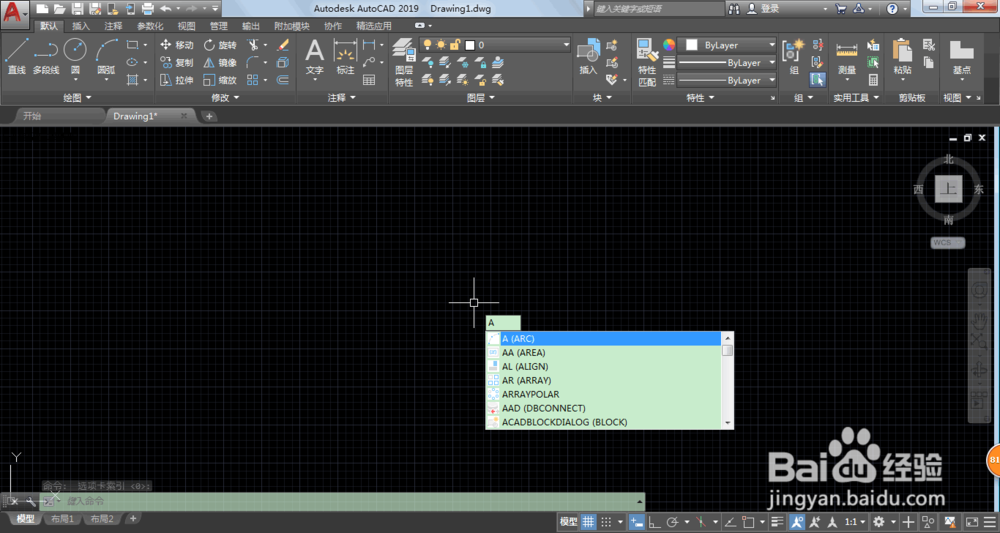The width and height of the screenshot is (1000, 533).
Task: Switch to the 插入 ribbon tab
Action: (81, 26)
